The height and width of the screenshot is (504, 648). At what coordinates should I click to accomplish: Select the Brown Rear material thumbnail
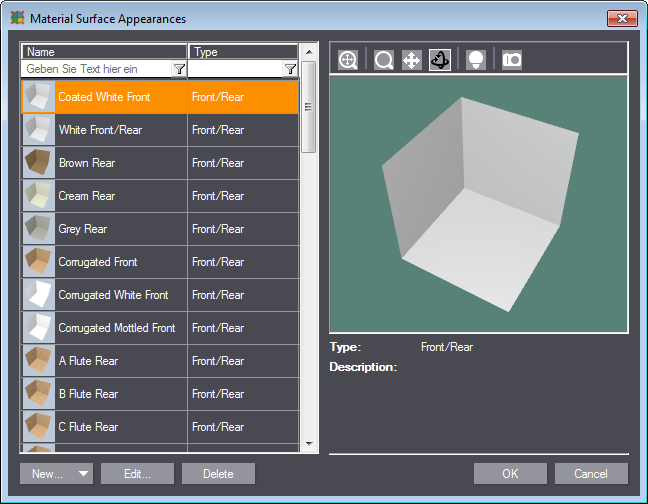coord(38,163)
